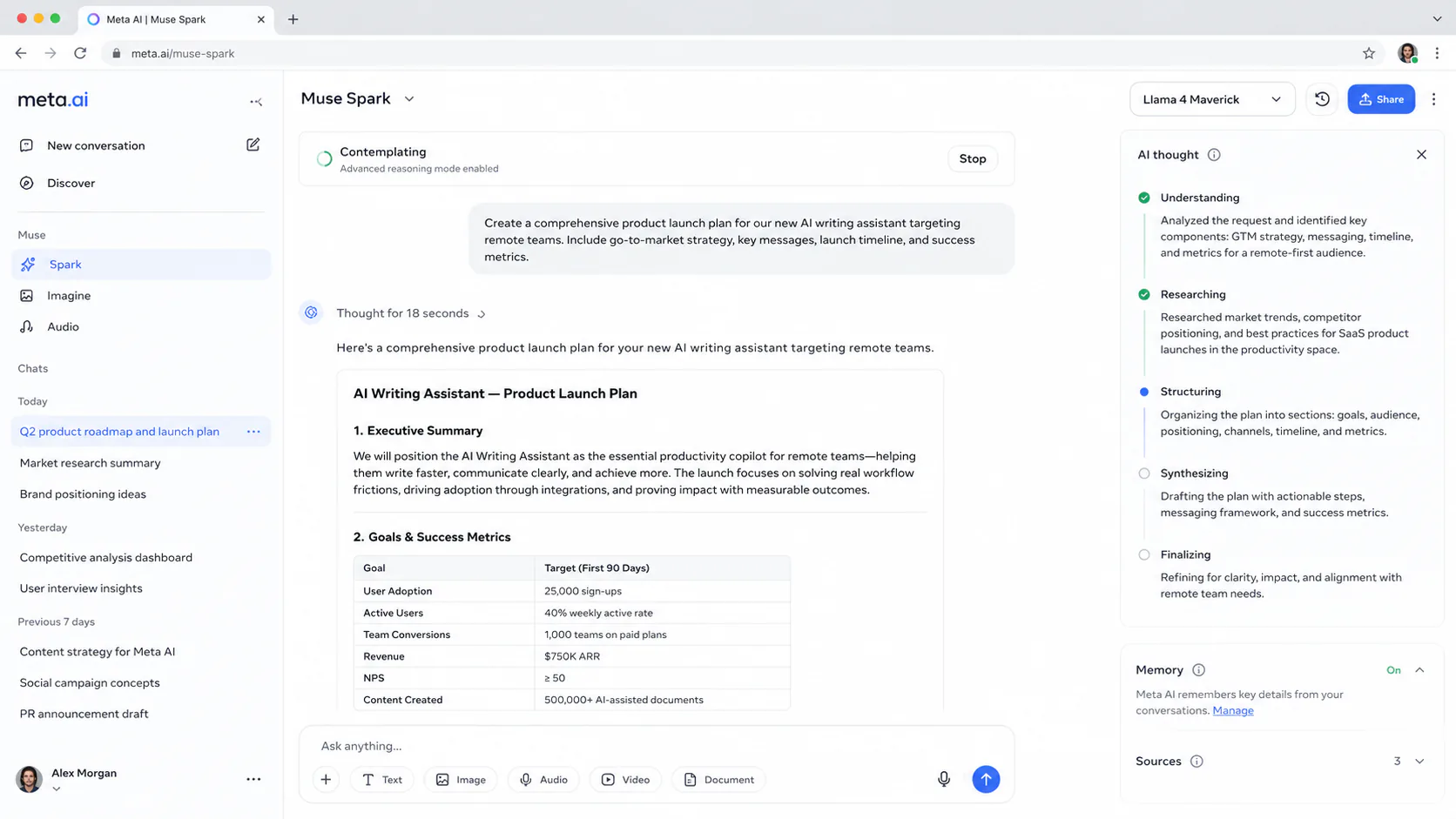Viewport: 1456px width, 819px height.
Task: Start a New conversation
Action: [x=96, y=145]
